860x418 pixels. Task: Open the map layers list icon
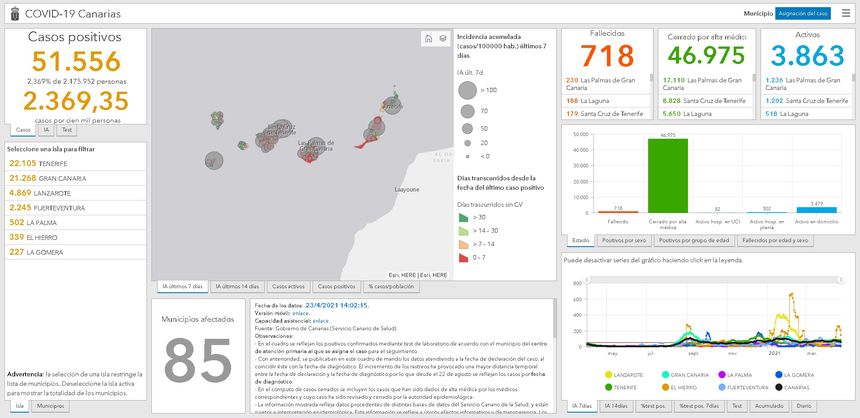coord(442,39)
